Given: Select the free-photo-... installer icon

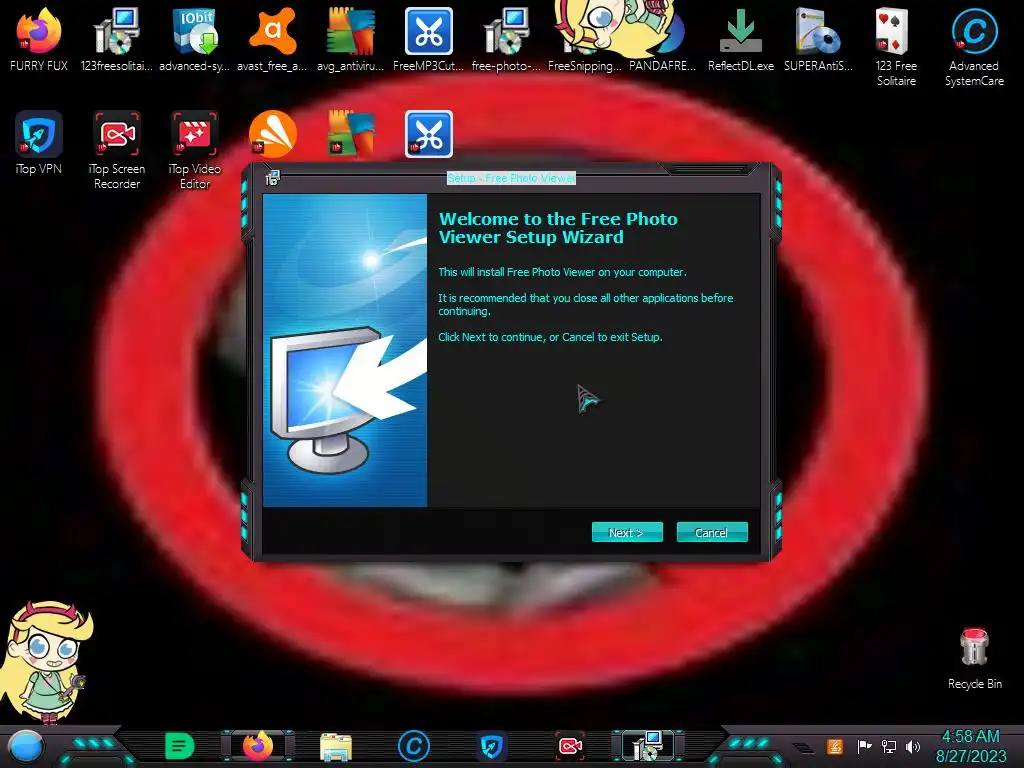Looking at the screenshot, I should (x=506, y=39).
